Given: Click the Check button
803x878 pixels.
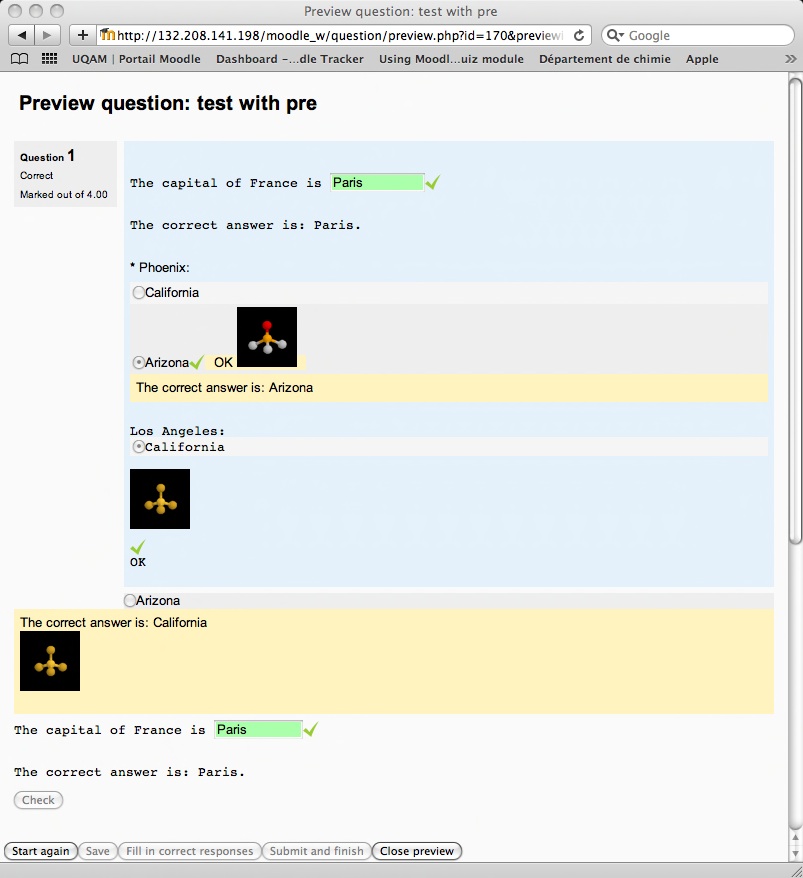Looking at the screenshot, I should coord(38,800).
